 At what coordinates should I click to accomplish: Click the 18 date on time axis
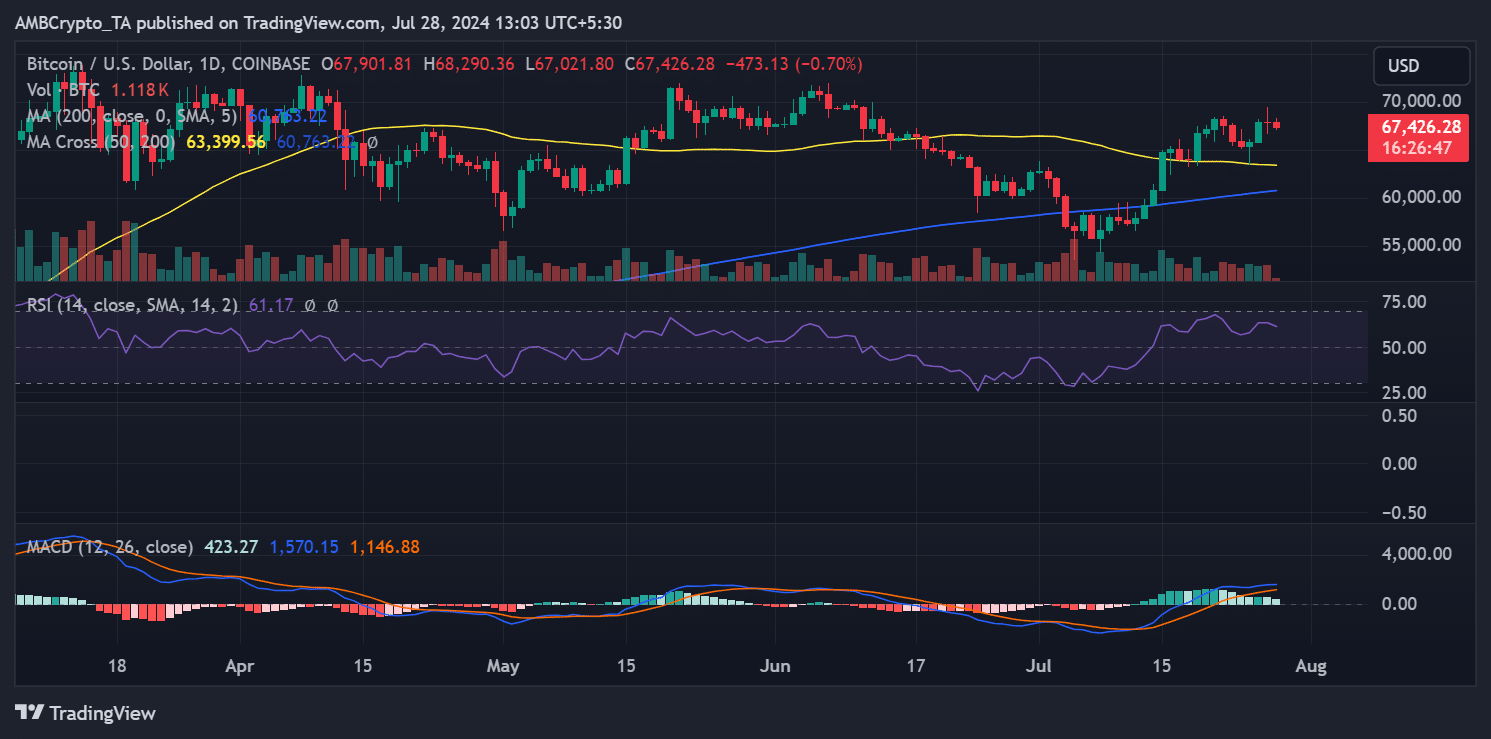[116, 667]
